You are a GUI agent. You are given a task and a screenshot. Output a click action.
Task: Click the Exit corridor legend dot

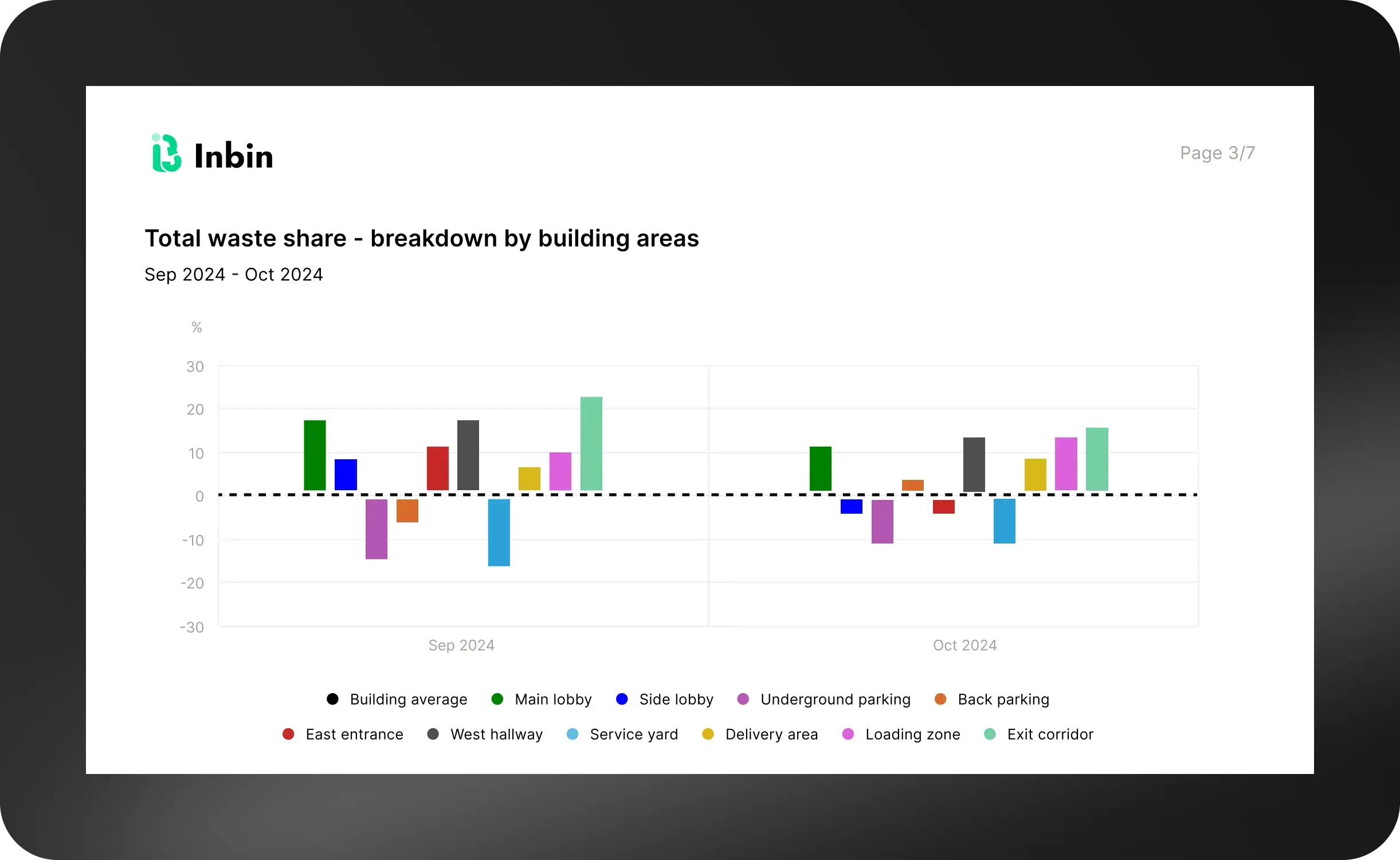[x=990, y=734]
